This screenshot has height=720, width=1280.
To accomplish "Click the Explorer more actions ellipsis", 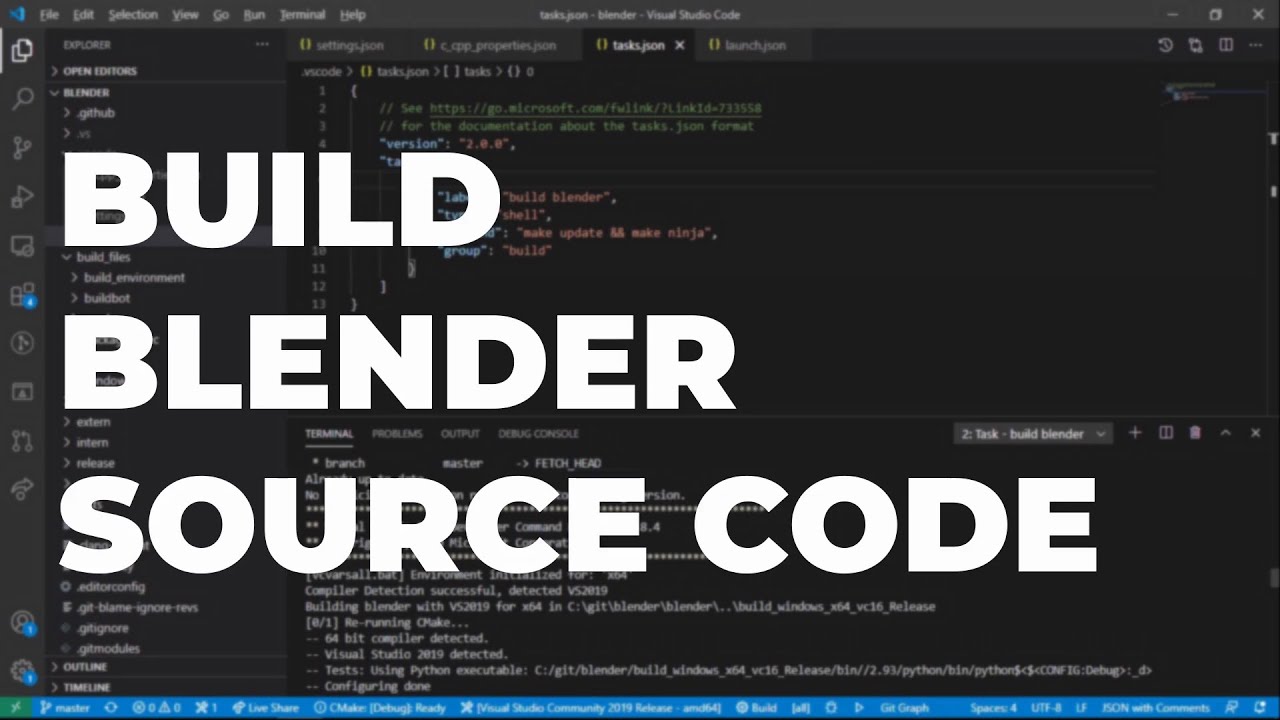I will (262, 45).
